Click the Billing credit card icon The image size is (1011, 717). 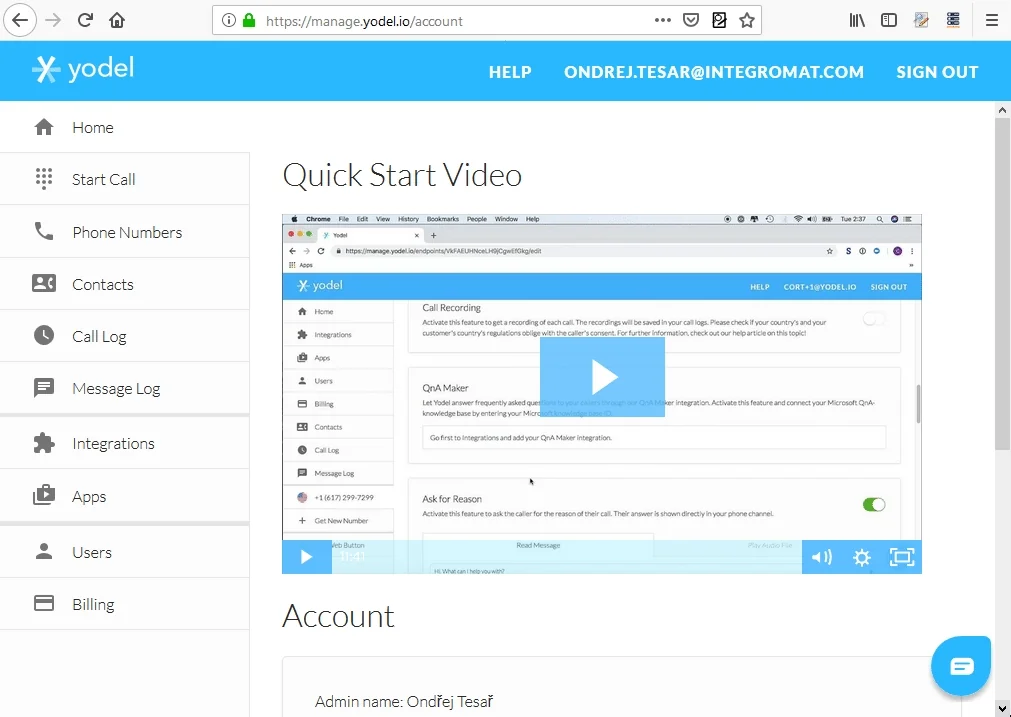(44, 604)
